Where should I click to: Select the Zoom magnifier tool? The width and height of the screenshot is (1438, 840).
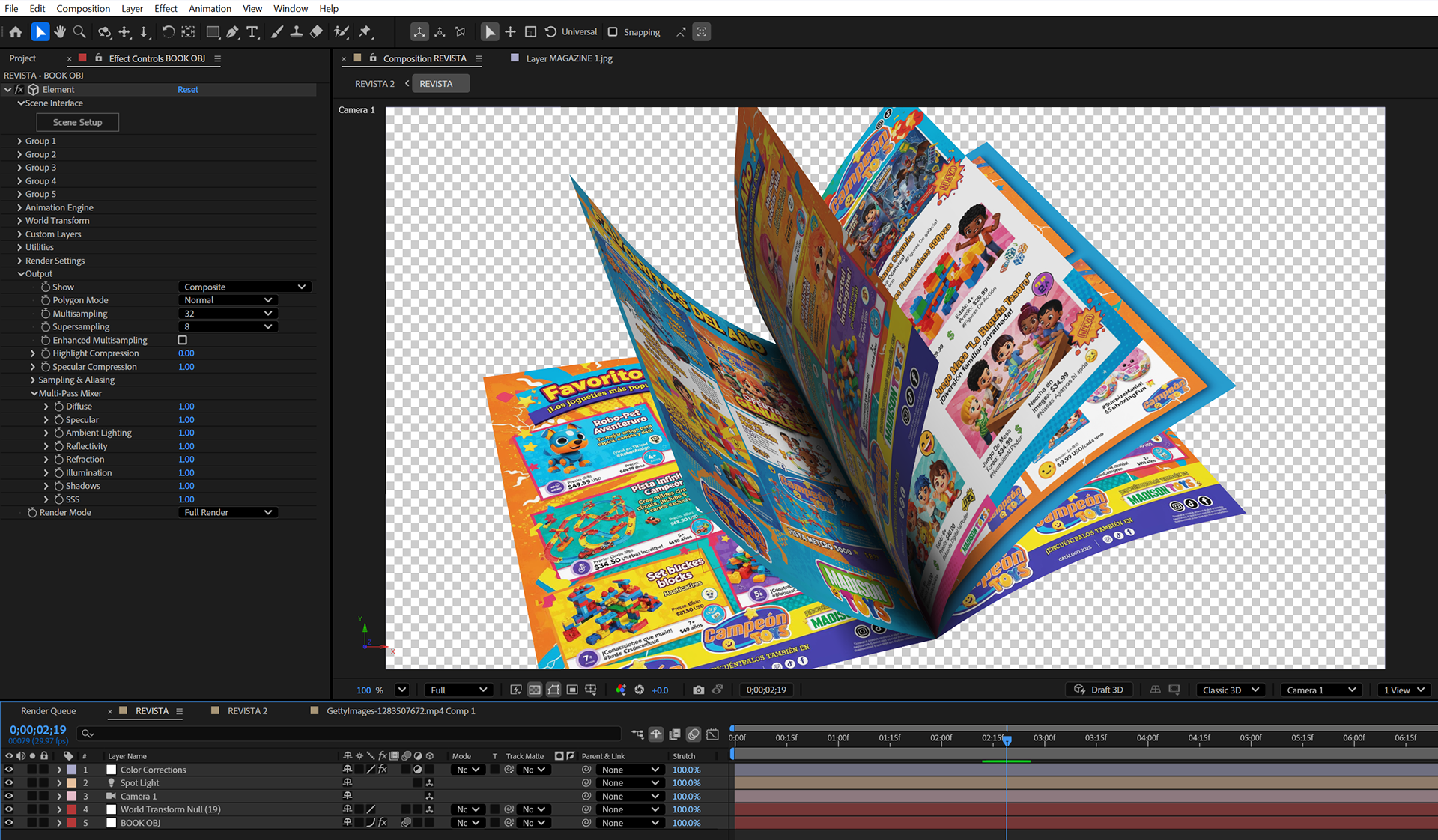click(79, 32)
